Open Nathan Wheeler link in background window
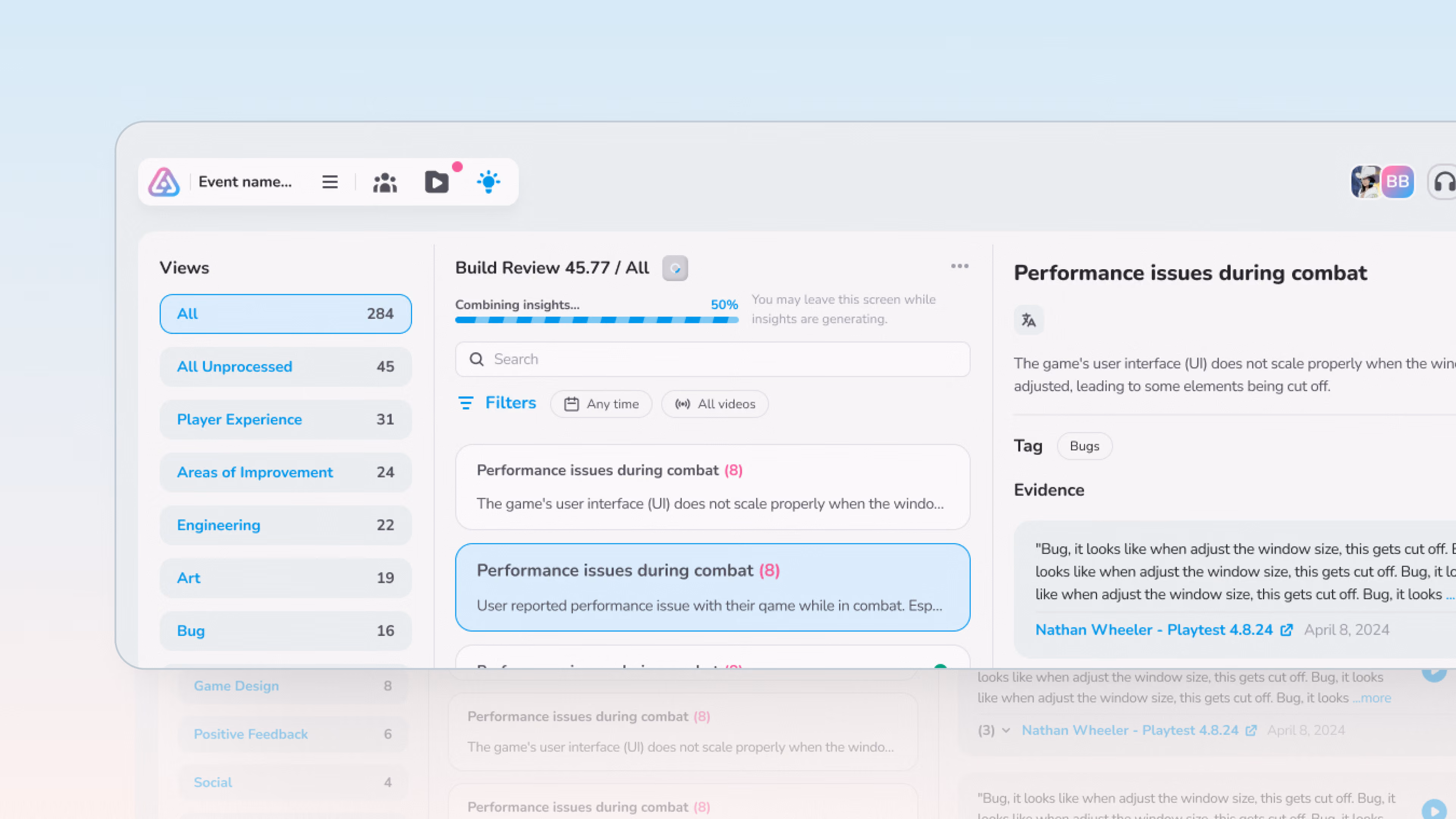 [x=1130, y=730]
